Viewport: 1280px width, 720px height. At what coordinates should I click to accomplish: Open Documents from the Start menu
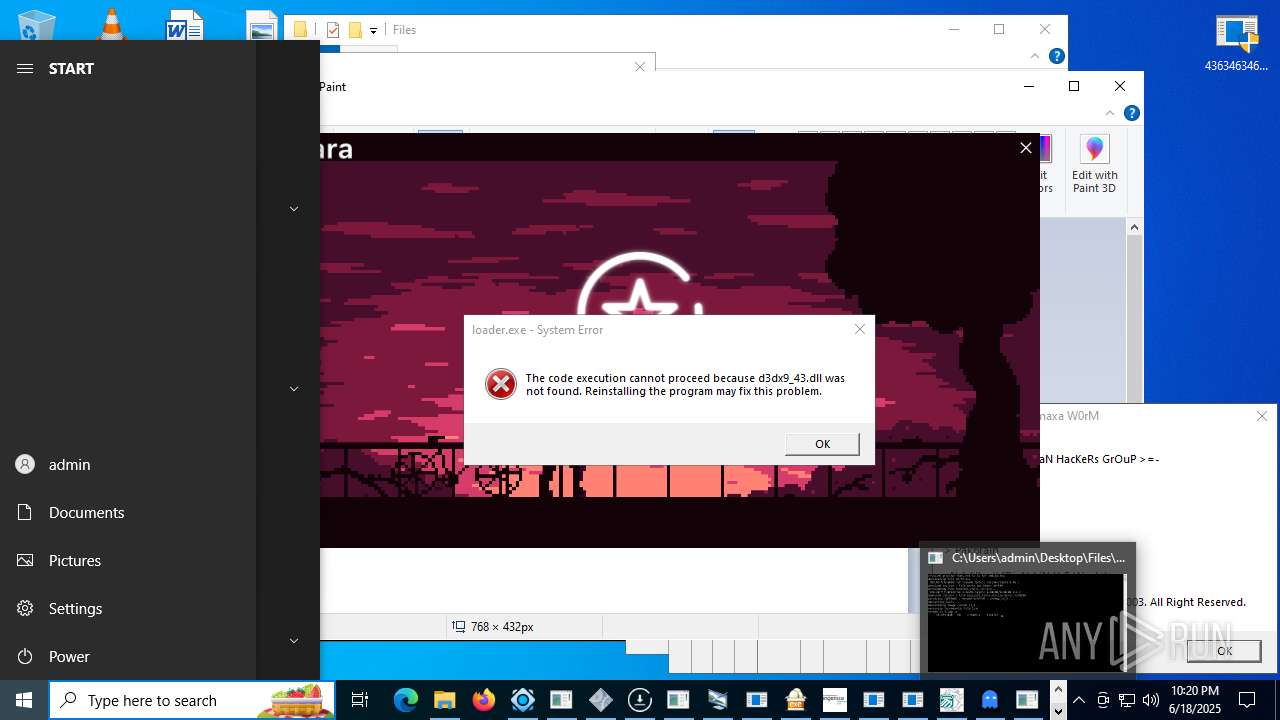pyautogui.click(x=128, y=512)
